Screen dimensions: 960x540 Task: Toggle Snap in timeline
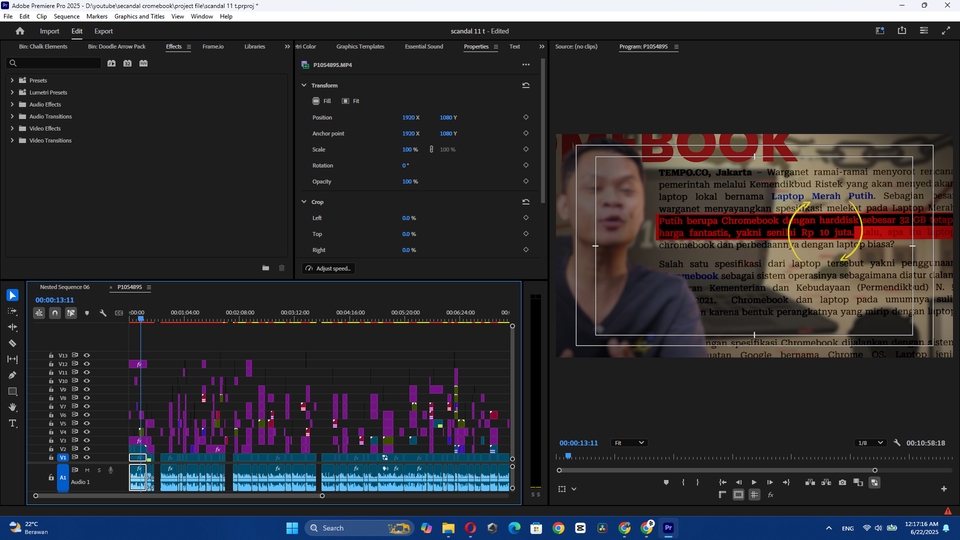click(55, 313)
